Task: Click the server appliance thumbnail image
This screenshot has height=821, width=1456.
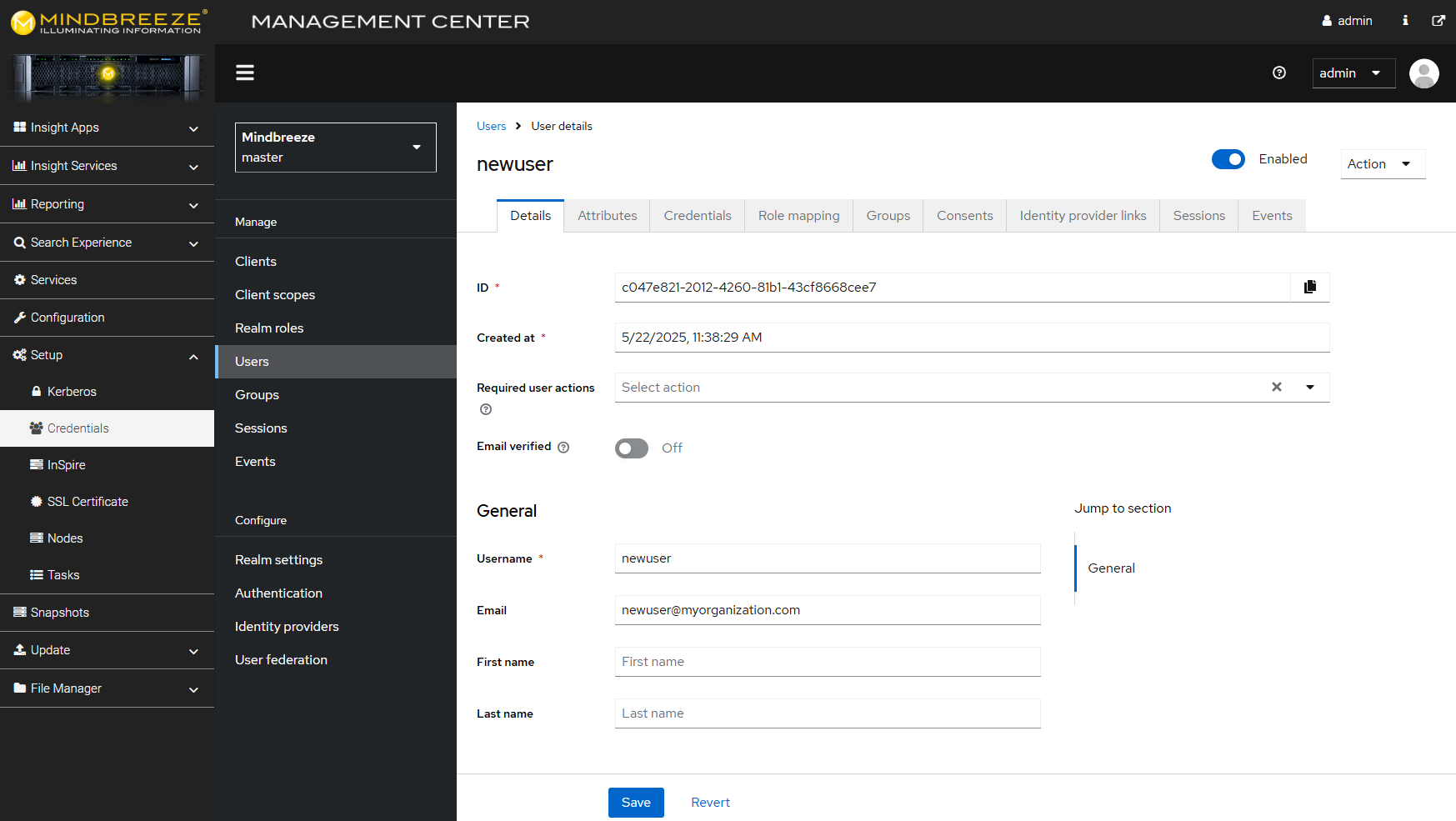Action: (x=108, y=76)
